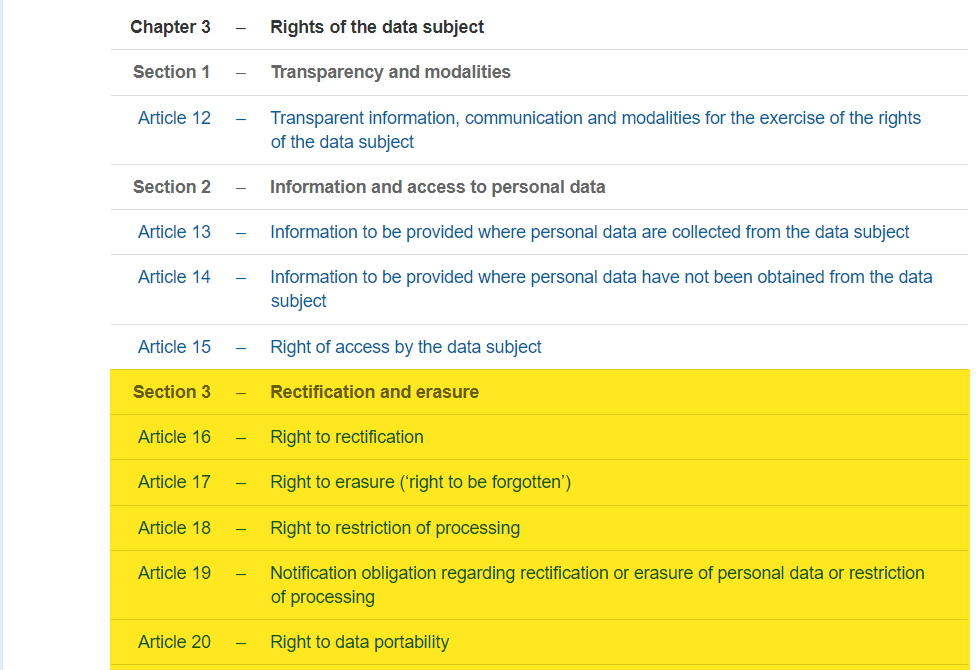Select the Article 14 number link

(174, 277)
